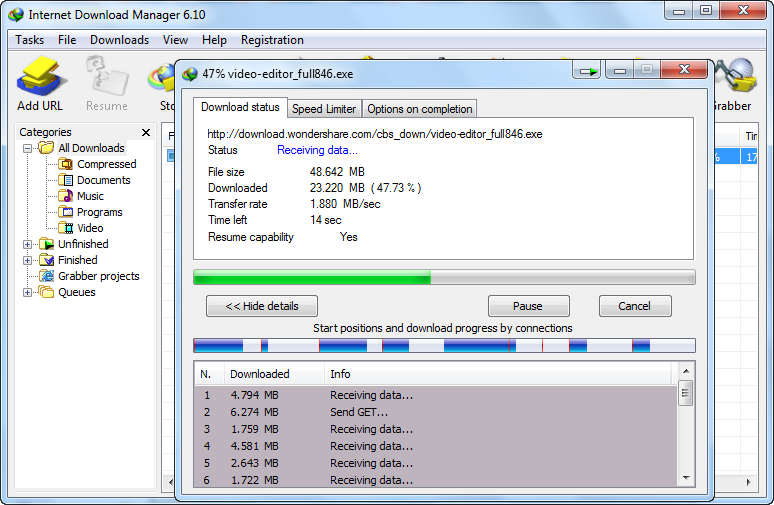Click the time left value 14 sec
774x505 pixels.
[x=326, y=220]
